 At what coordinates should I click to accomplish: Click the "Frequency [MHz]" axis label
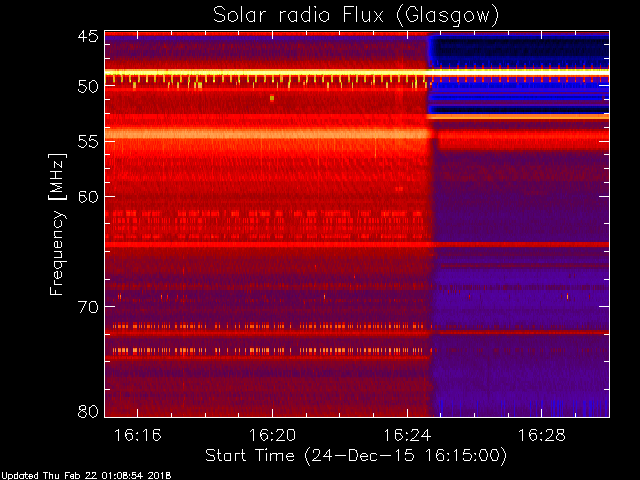point(57,224)
